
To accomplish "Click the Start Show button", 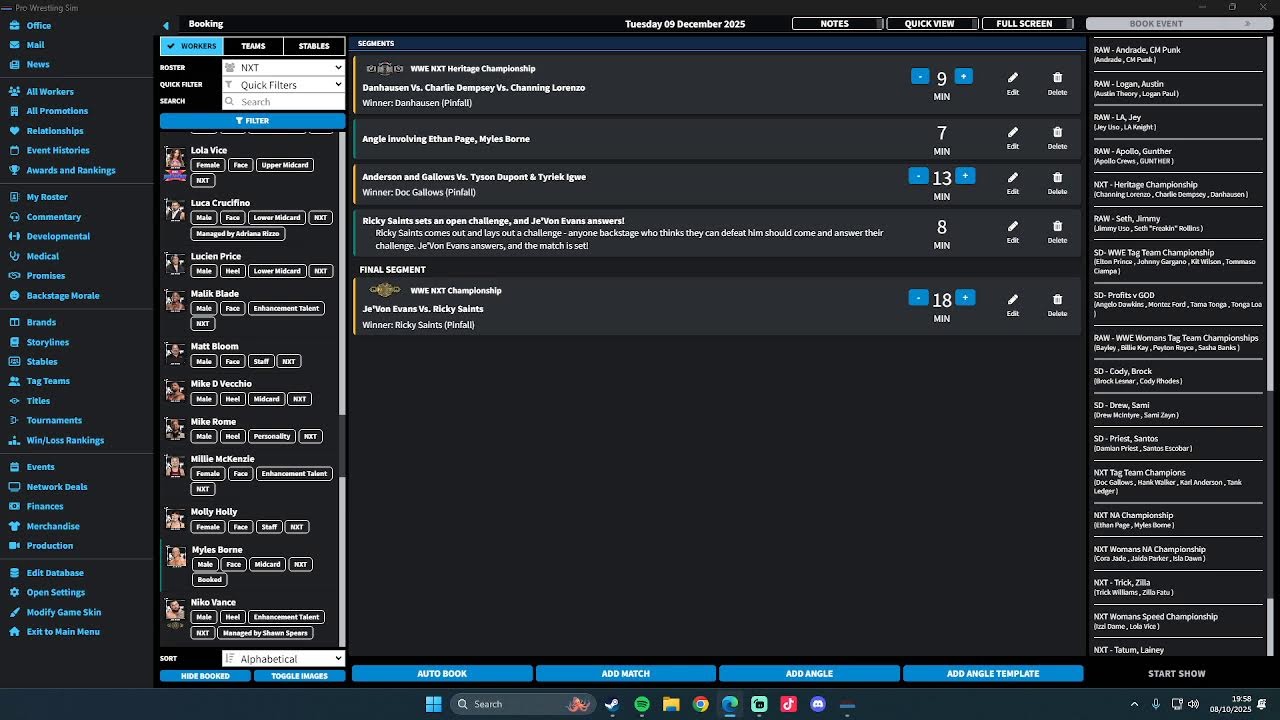I will [x=1177, y=674].
